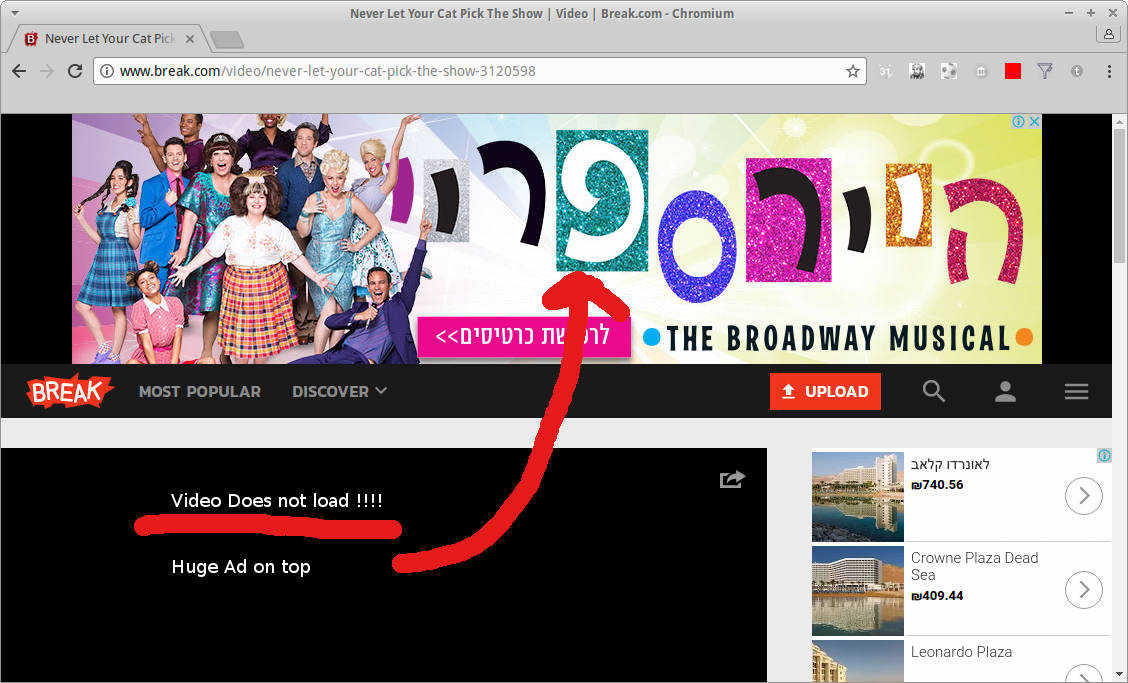1128x683 pixels.
Task: Click the AdChoices icon on hotel sidebar ad
Action: click(x=1104, y=456)
